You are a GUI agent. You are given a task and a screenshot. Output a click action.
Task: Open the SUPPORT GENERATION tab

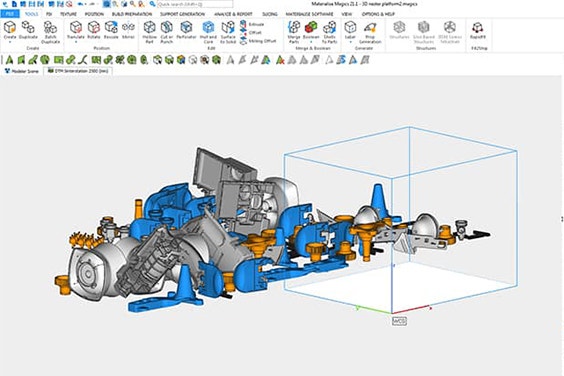tap(182, 14)
